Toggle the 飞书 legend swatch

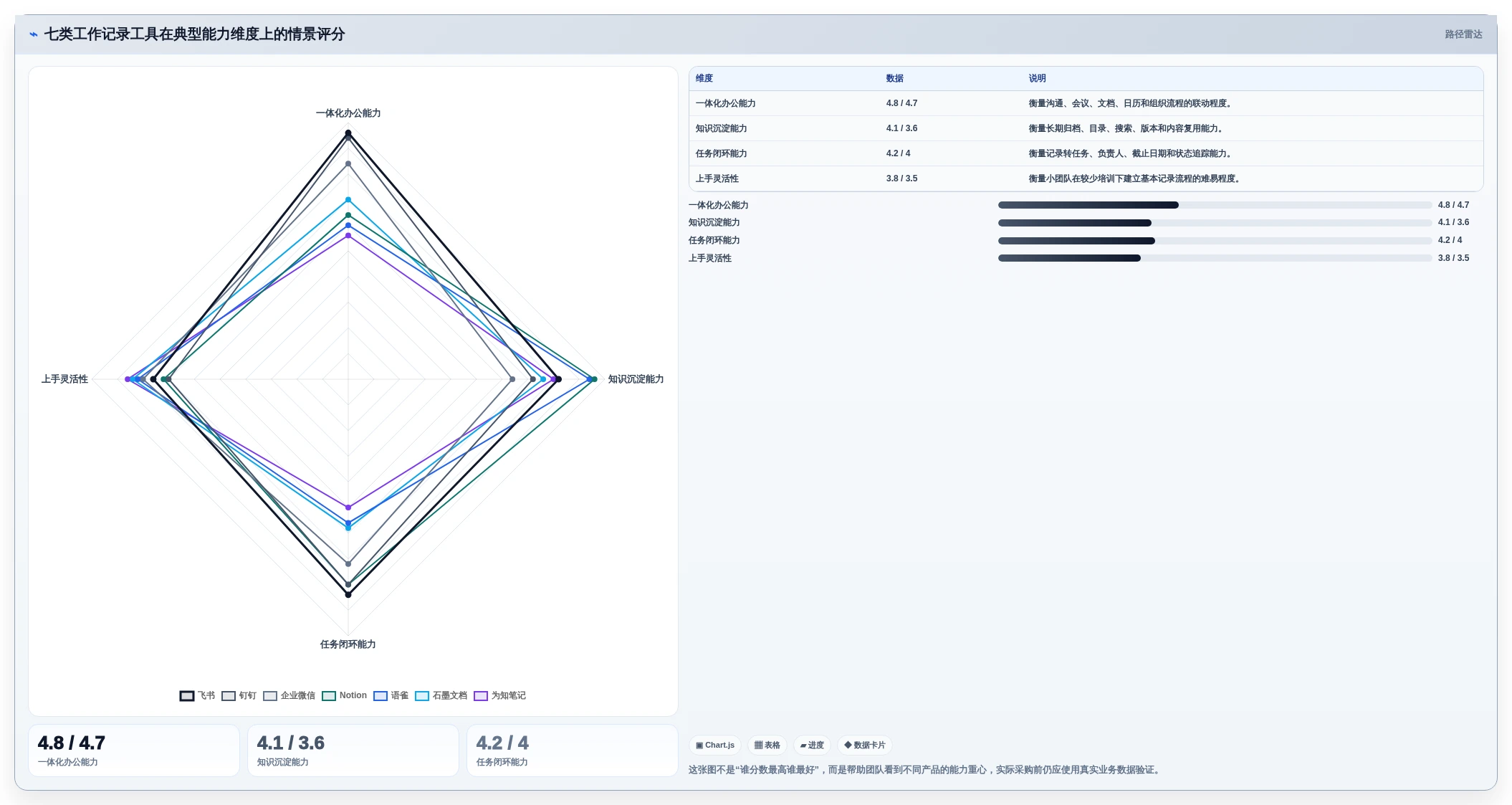[x=187, y=696]
